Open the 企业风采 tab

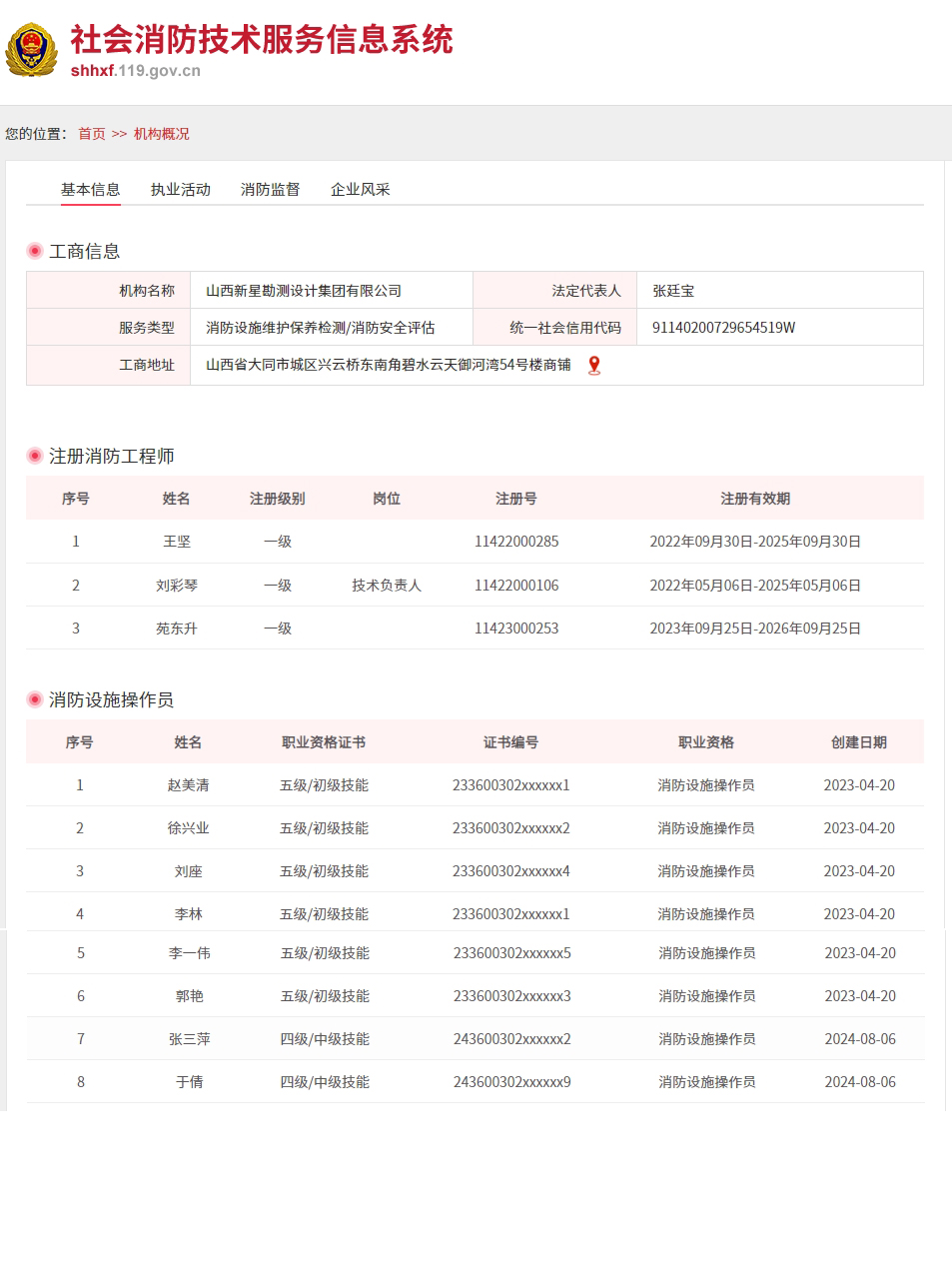361,189
